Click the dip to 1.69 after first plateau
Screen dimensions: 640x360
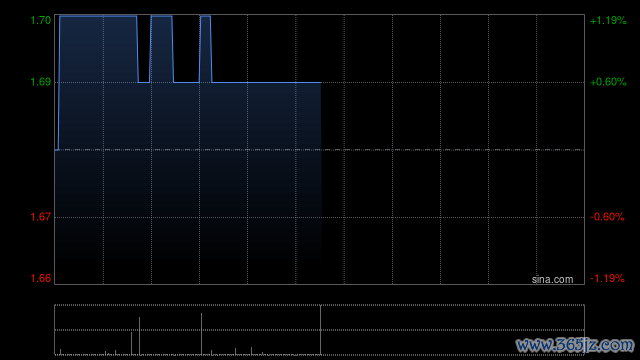point(144,82)
